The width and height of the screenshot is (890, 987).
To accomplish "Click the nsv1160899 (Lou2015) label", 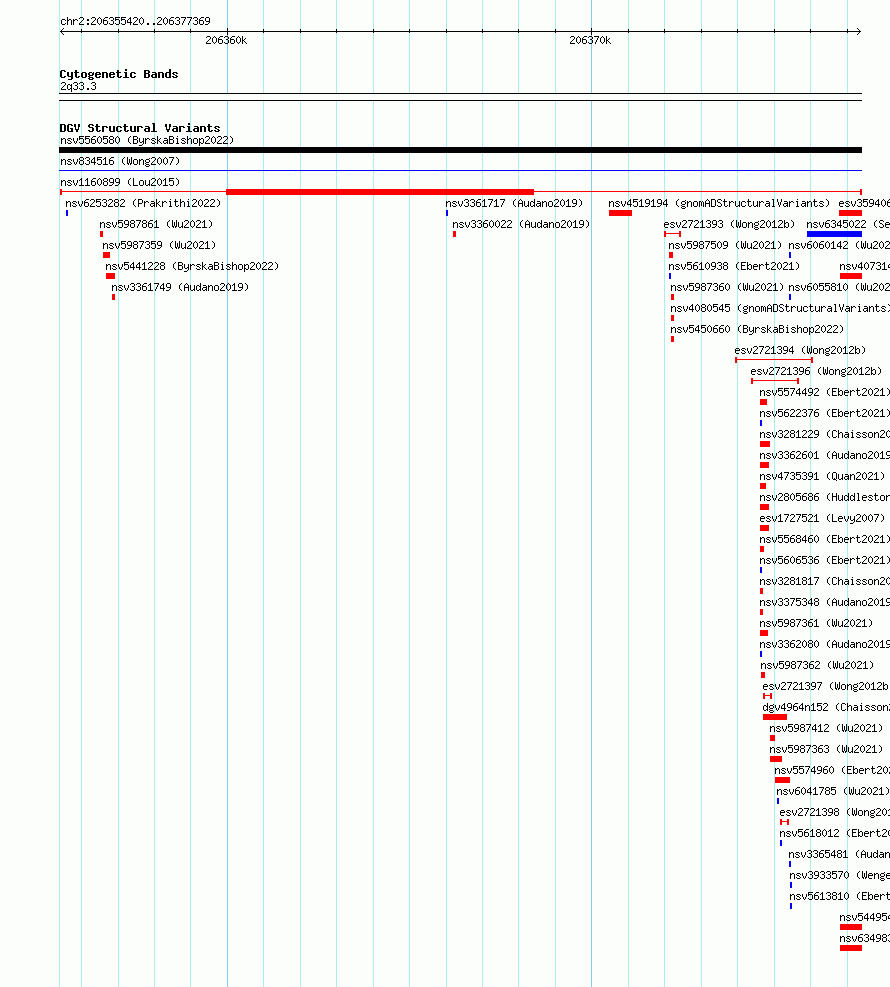I will coord(120,182).
